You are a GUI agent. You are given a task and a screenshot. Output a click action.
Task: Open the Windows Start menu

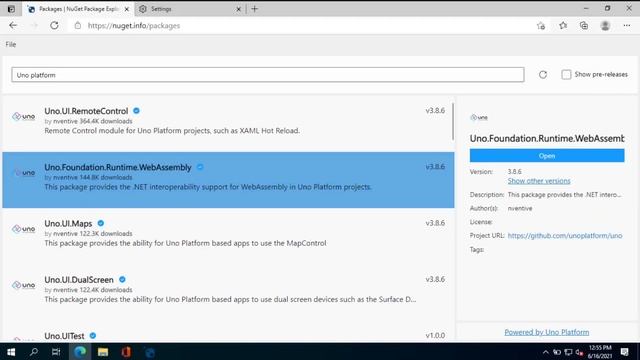pos(11,351)
